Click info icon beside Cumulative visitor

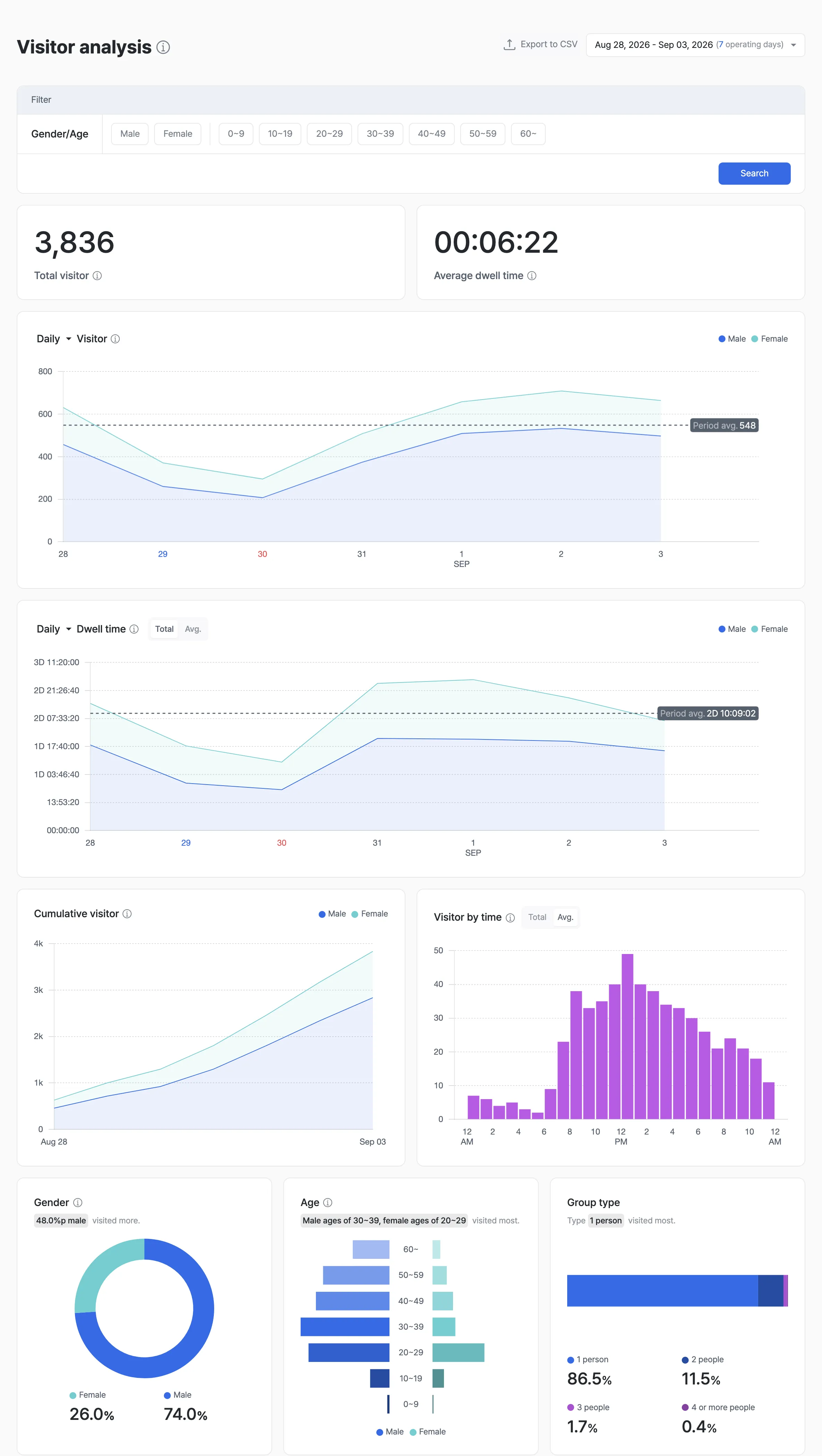pos(127,914)
